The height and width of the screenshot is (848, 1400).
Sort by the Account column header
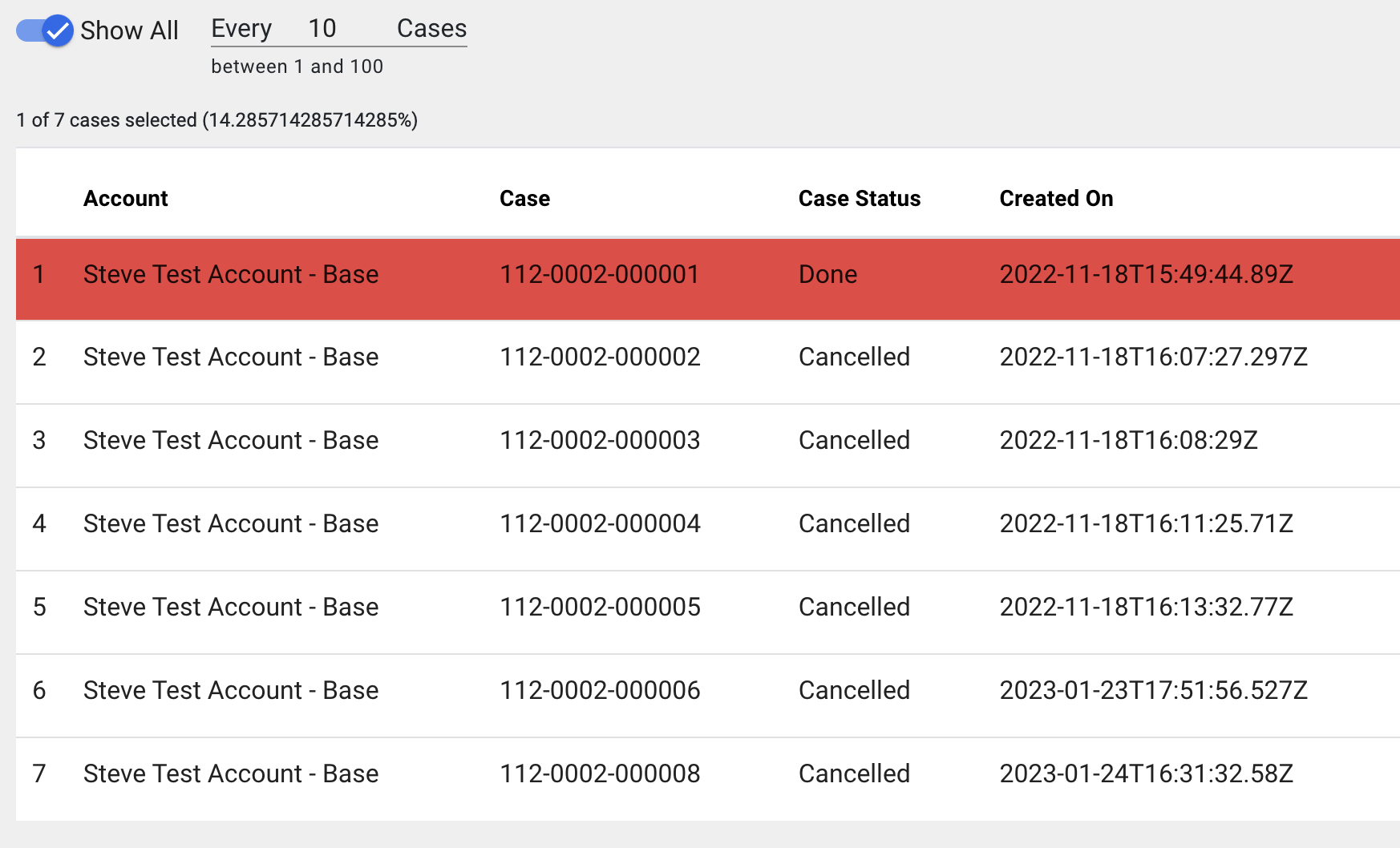click(x=125, y=198)
